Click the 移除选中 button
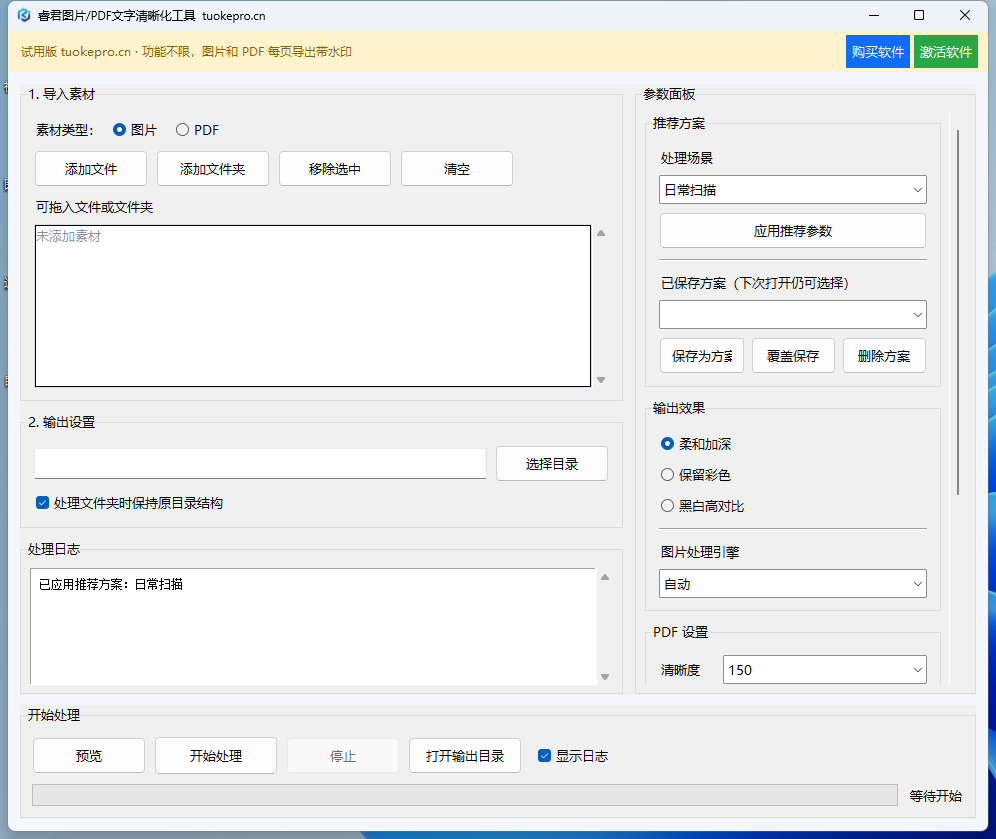996x839 pixels. point(335,169)
